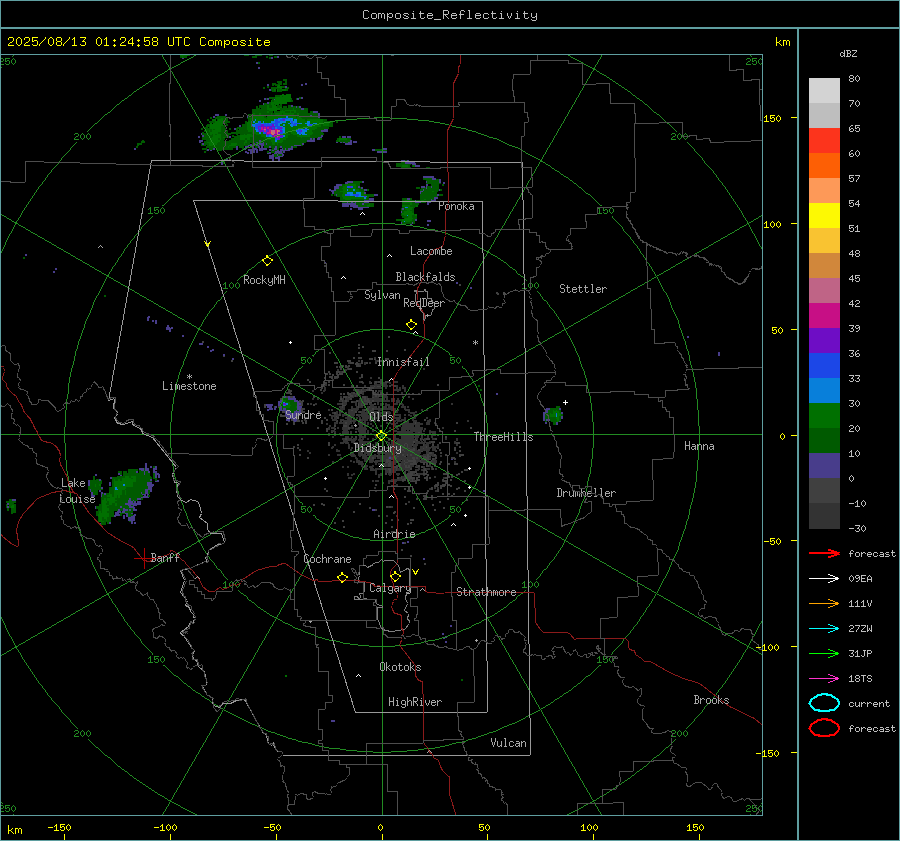This screenshot has width=900, height=841.
Task: Click the yellow V marker east of Calgary diamond
Action: (x=415, y=572)
